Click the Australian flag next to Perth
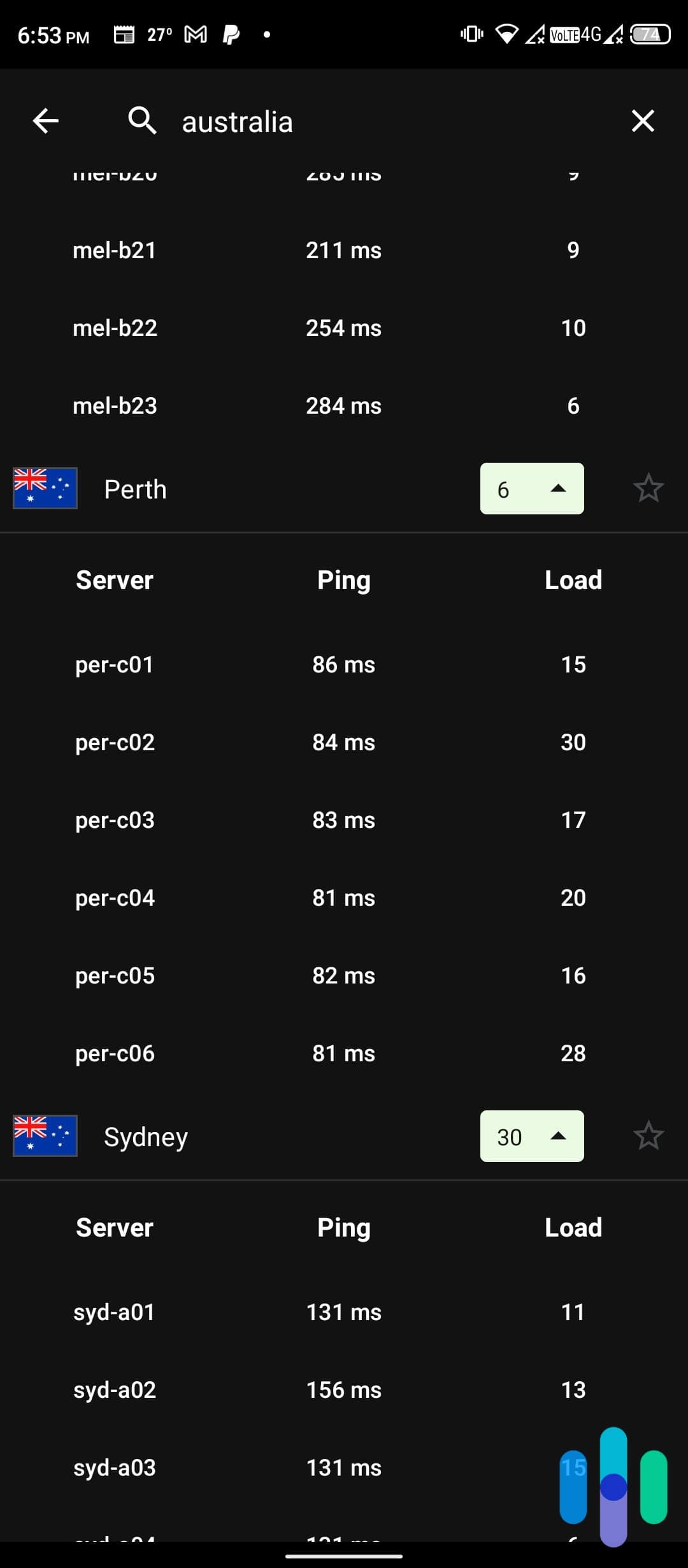 click(x=45, y=488)
